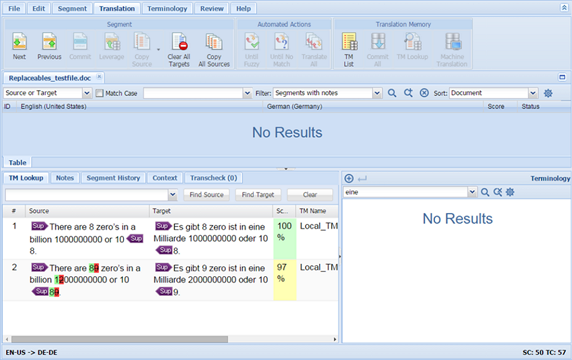Viewport: 572px width, 360px height.
Task: Switch to the Review ribbon tab
Action: point(212,8)
